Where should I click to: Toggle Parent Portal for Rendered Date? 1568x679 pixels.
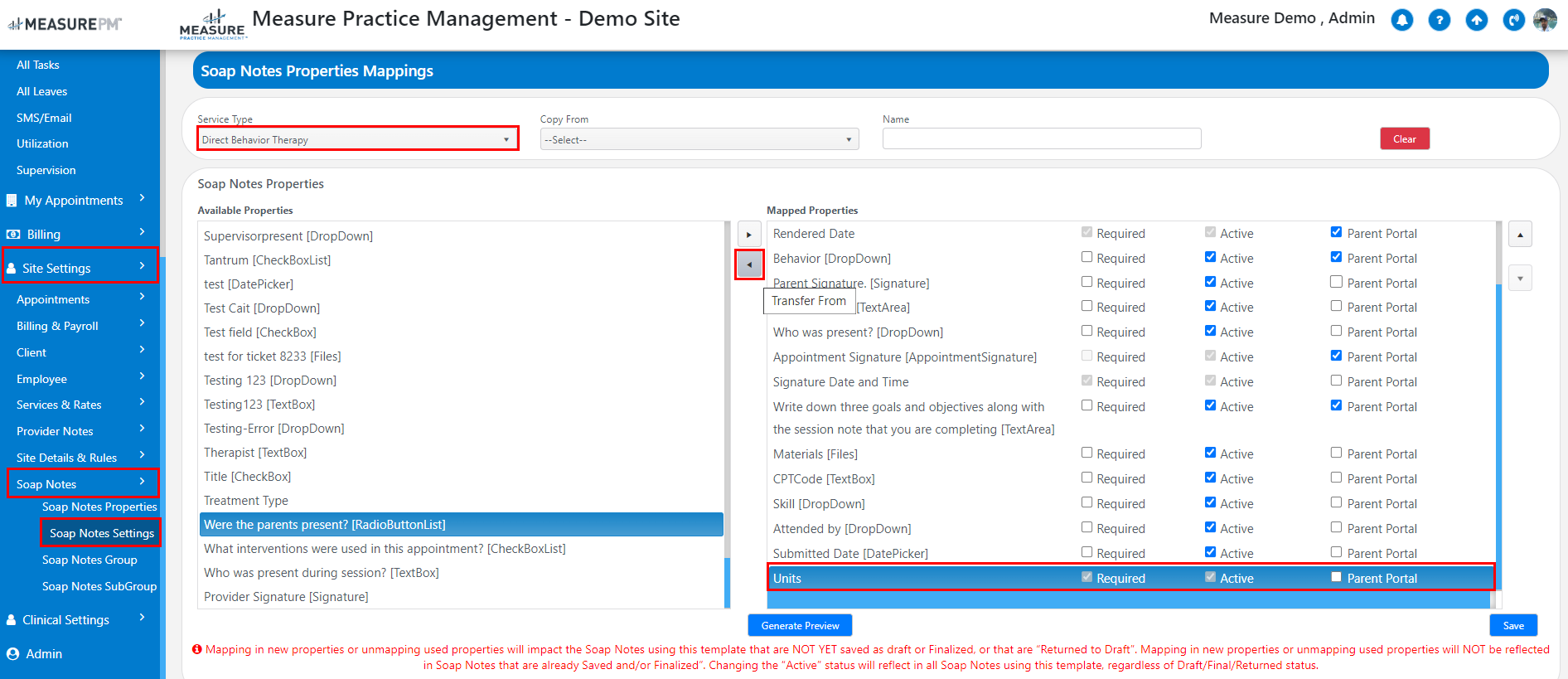(1336, 232)
